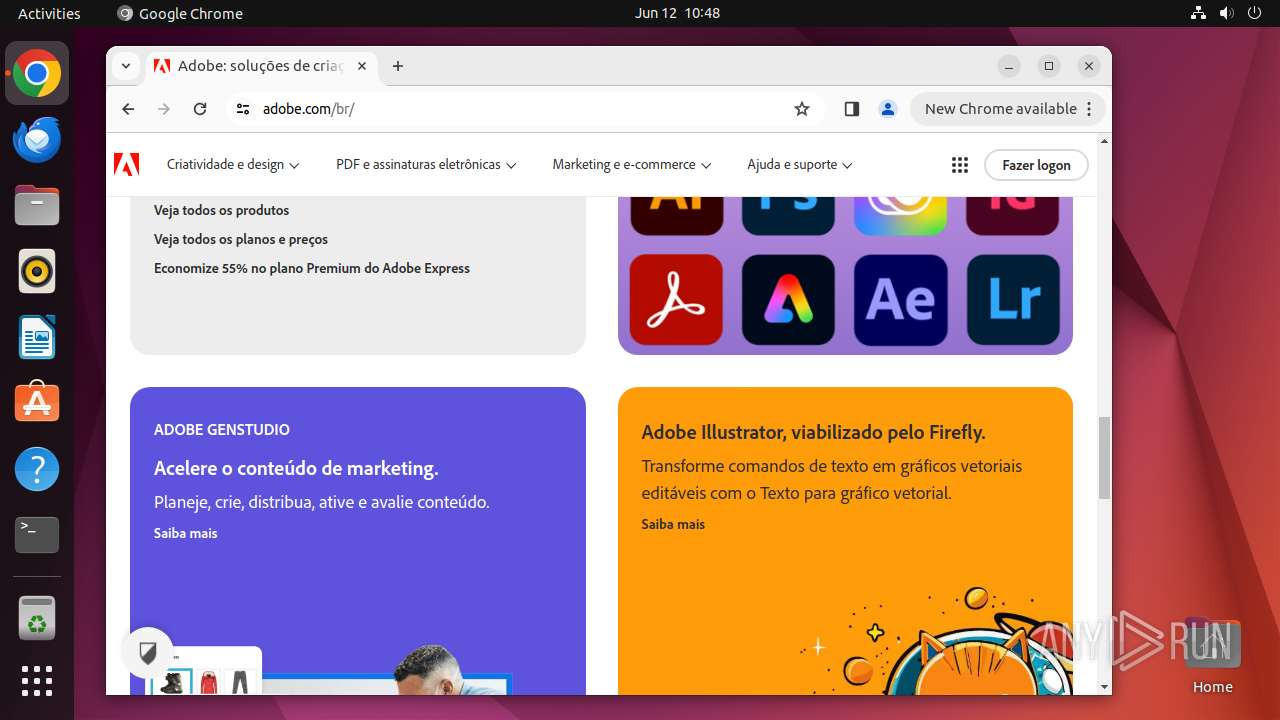
Task: Launch Thunderbird from the dock
Action: click(x=37, y=140)
